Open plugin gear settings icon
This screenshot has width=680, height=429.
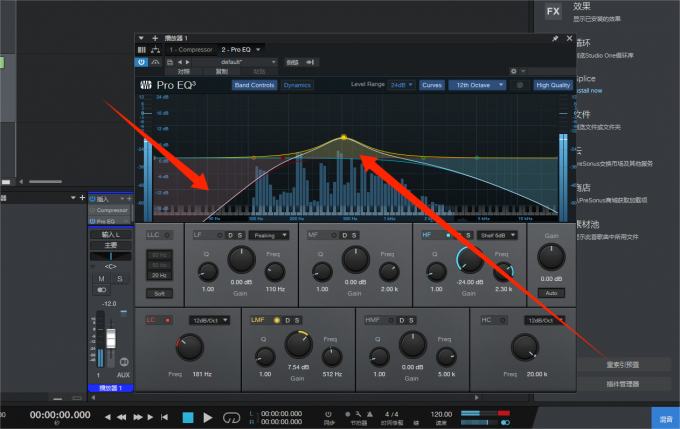tap(513, 71)
